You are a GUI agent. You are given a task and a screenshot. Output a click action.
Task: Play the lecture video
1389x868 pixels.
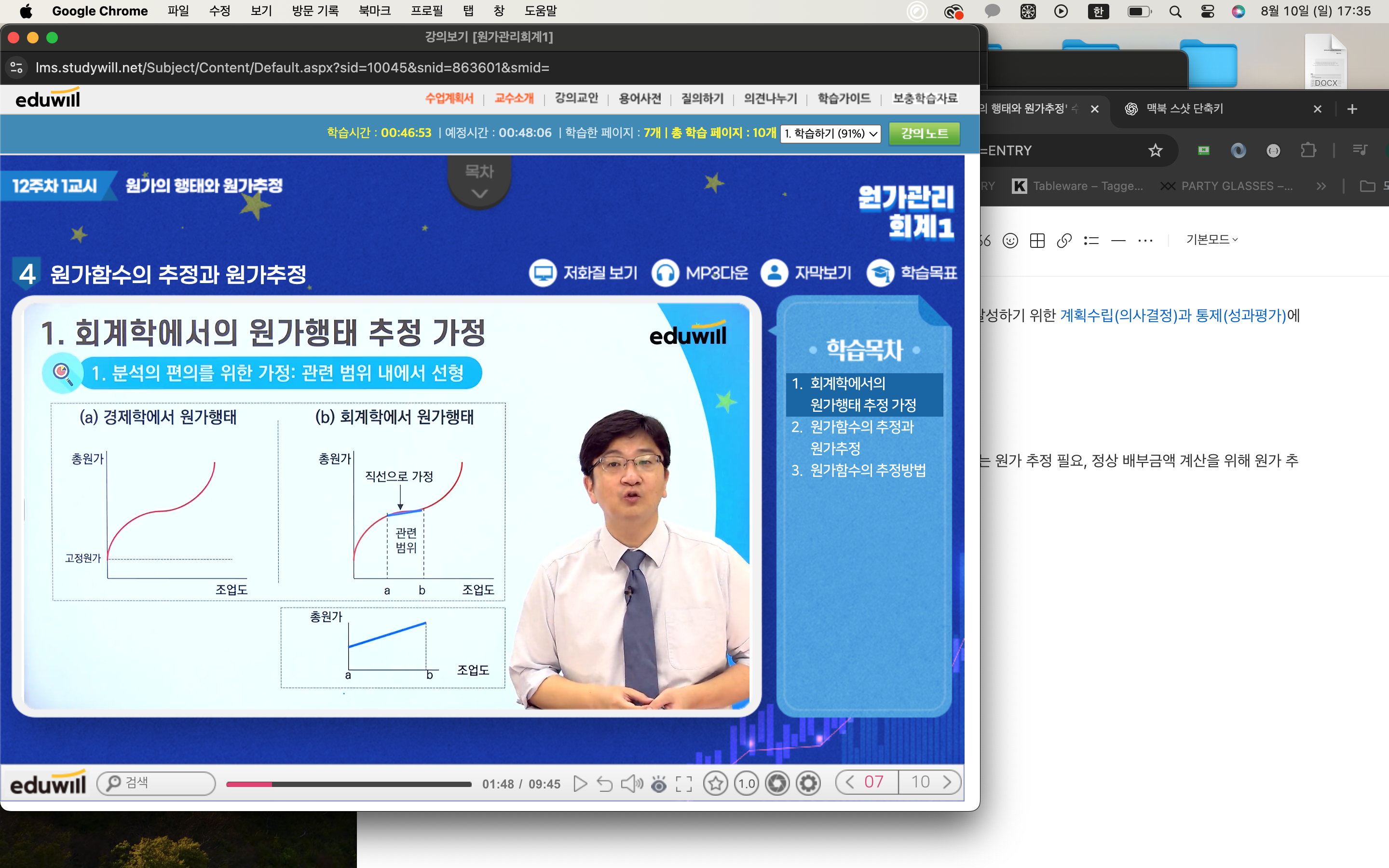(580, 784)
